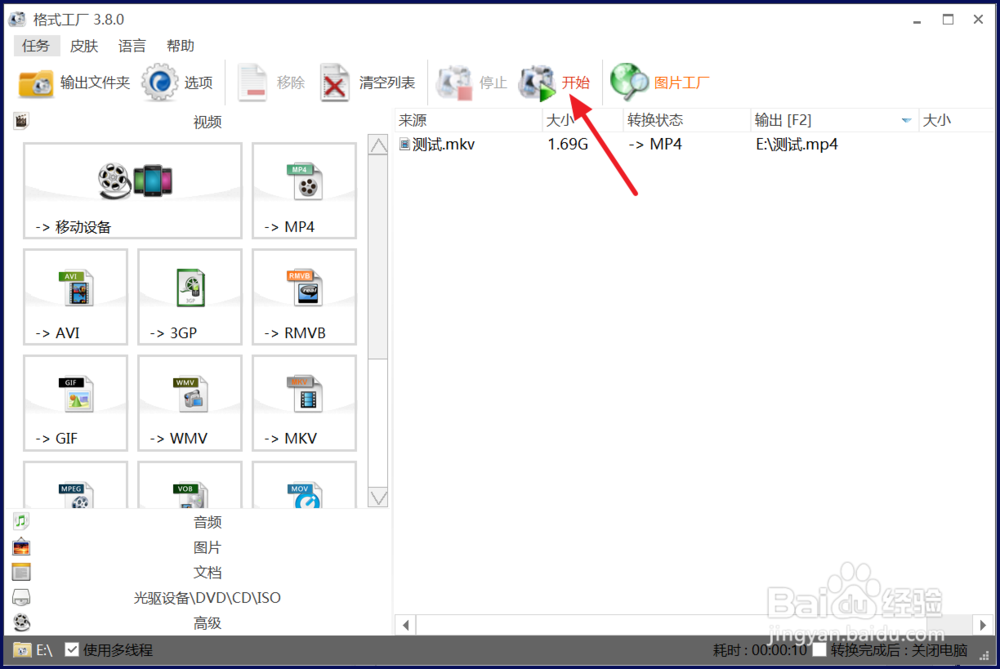Select the RMVB format icon
This screenshot has width=1000, height=669.
[303, 295]
